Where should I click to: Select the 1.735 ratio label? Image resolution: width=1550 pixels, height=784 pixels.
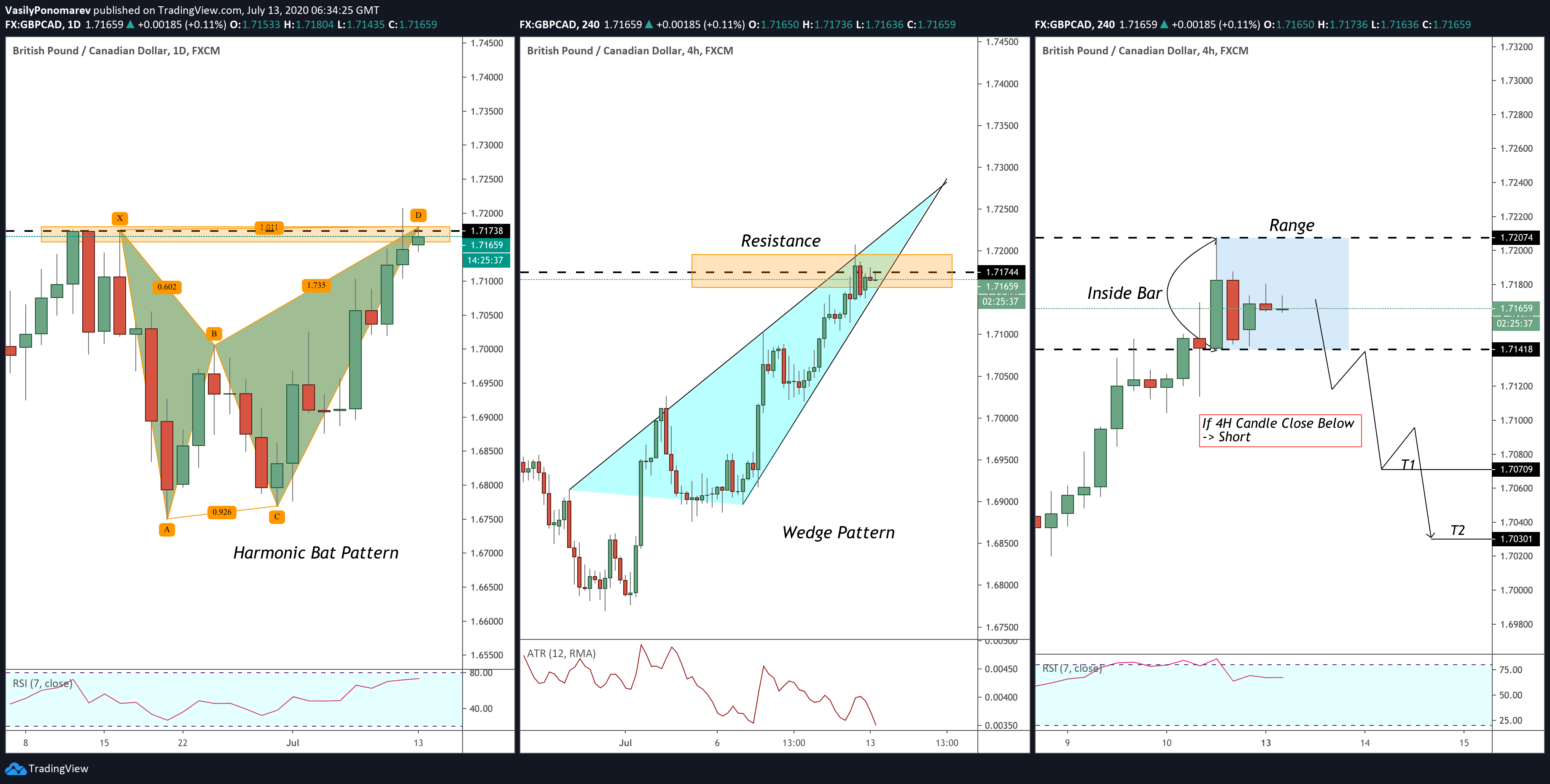[316, 285]
